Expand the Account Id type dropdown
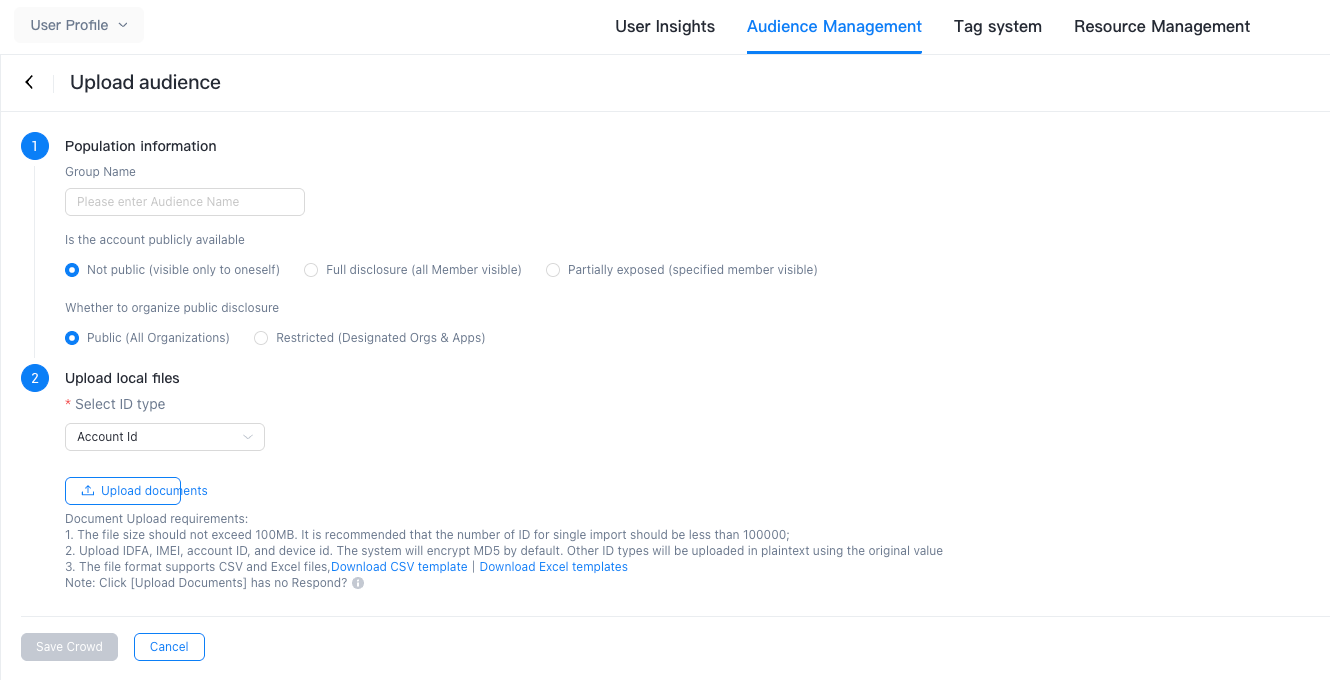The height and width of the screenshot is (680, 1330). [x=164, y=437]
